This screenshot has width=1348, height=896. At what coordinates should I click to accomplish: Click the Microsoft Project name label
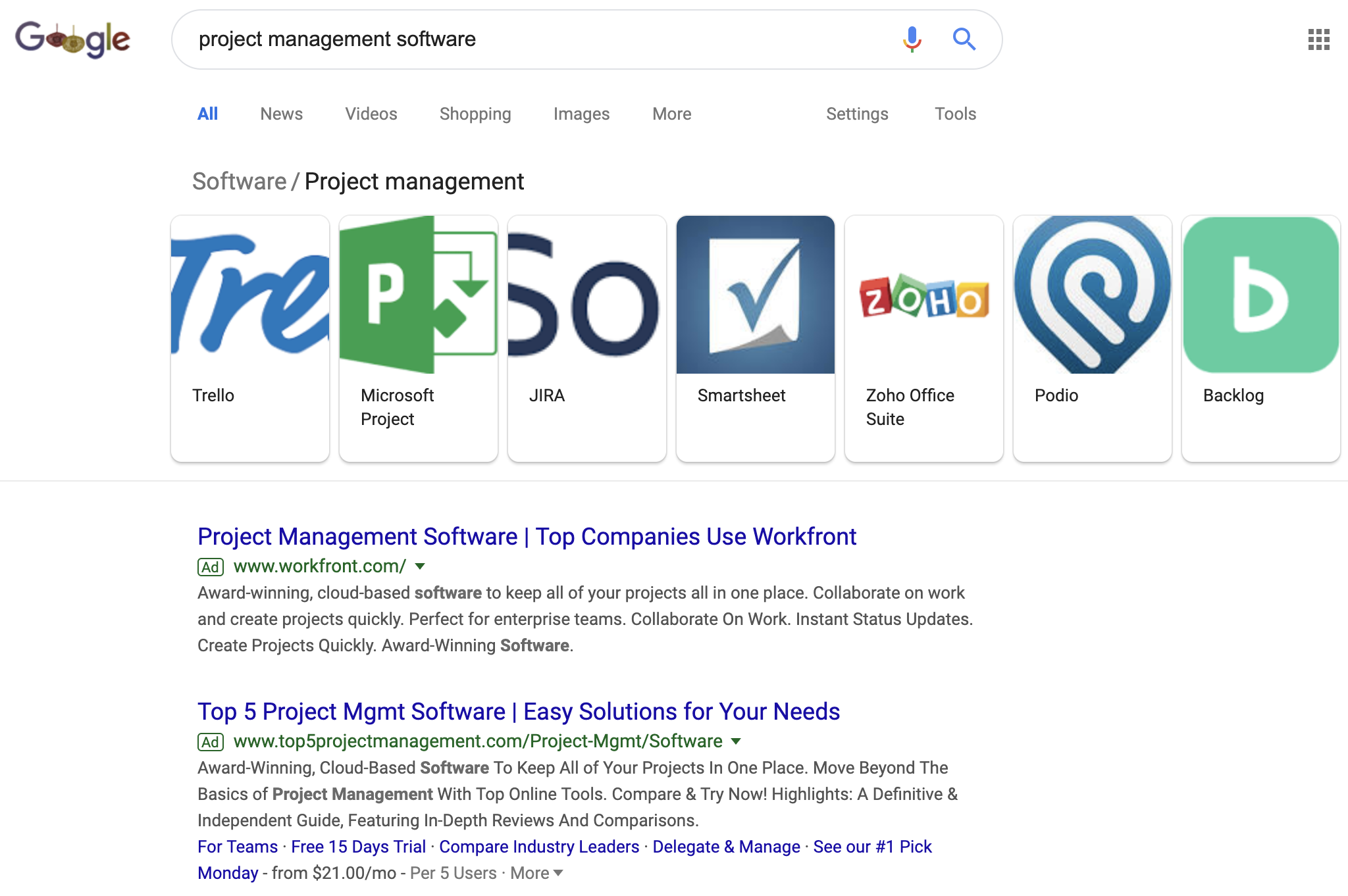[x=398, y=407]
